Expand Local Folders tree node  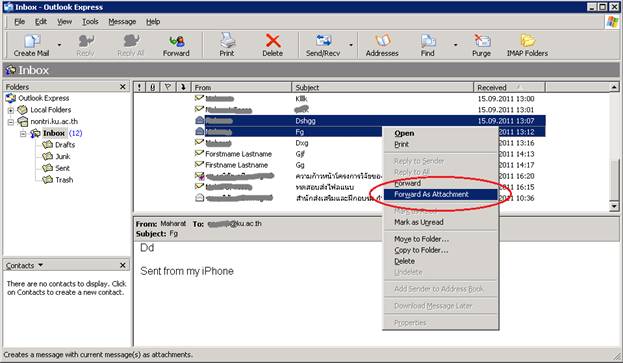click(x=11, y=110)
